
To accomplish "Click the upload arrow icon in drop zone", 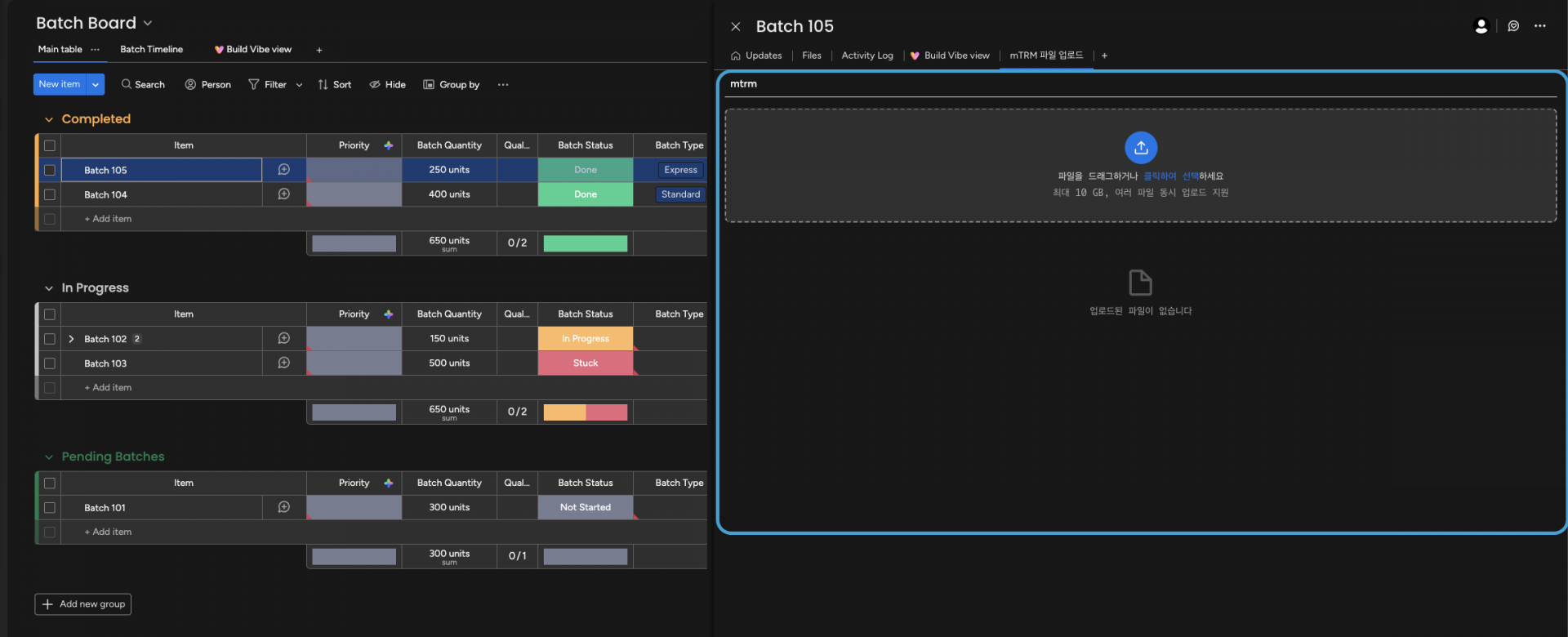I will [x=1141, y=148].
